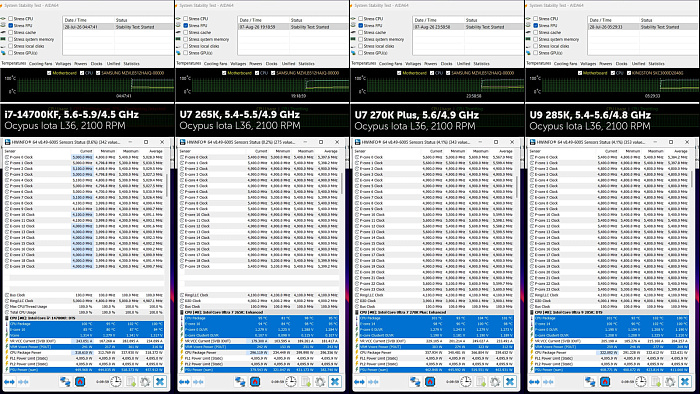Click the clock reset icon in i7-14700KF HWiNFO toolbar
The width and height of the screenshot is (700, 394).
point(116,382)
